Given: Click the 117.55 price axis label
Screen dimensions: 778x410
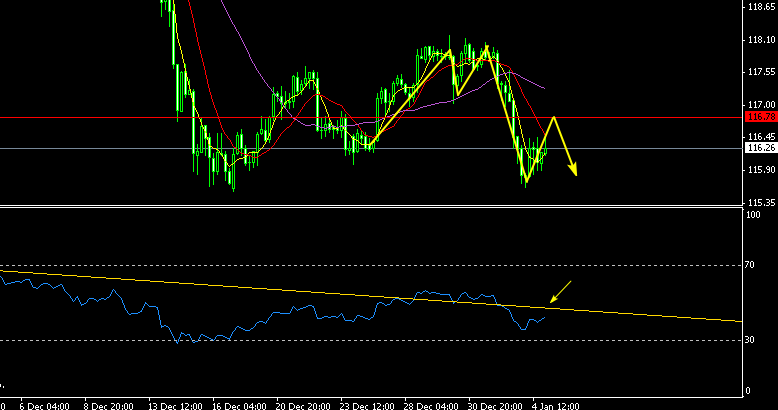Looking at the screenshot, I should point(762,72).
